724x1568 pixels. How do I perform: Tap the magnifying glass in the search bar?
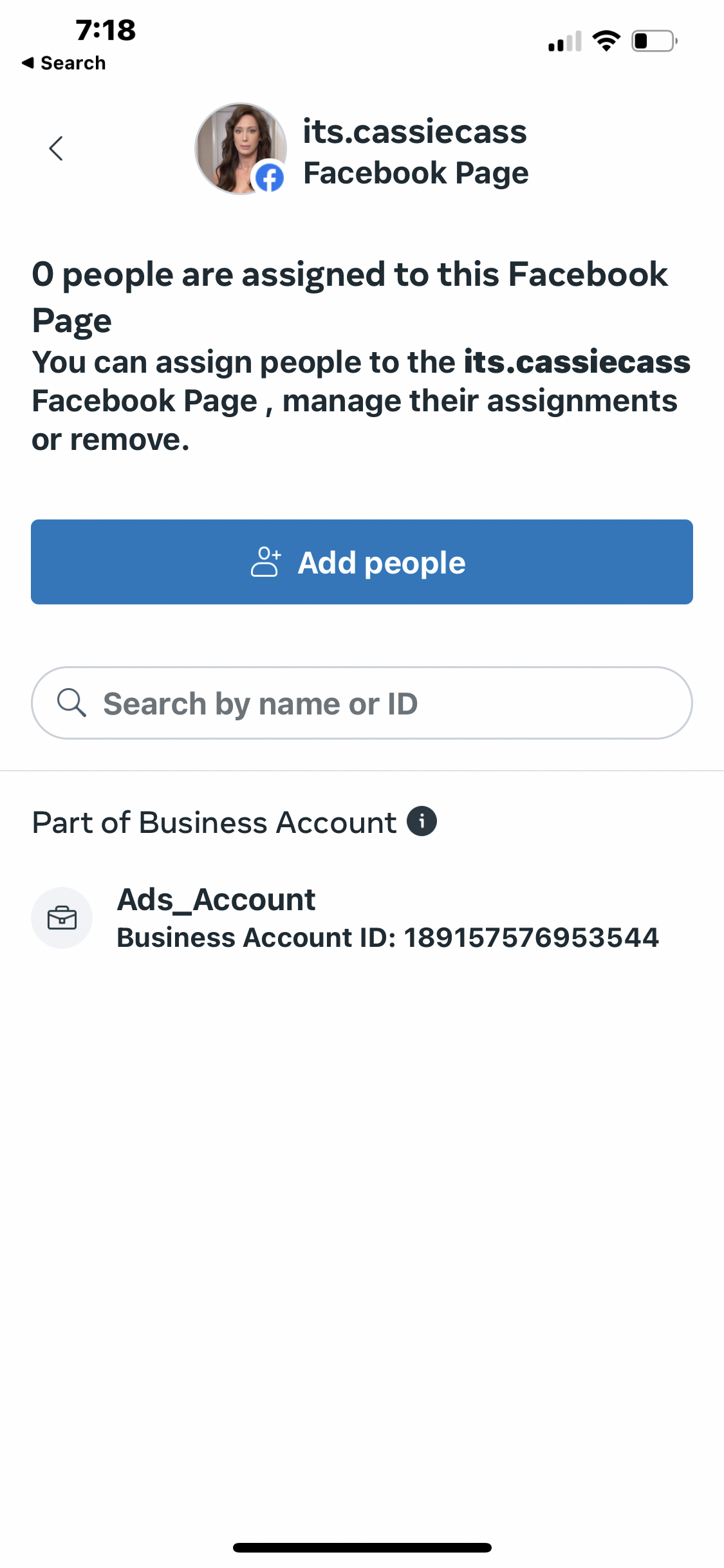click(72, 703)
